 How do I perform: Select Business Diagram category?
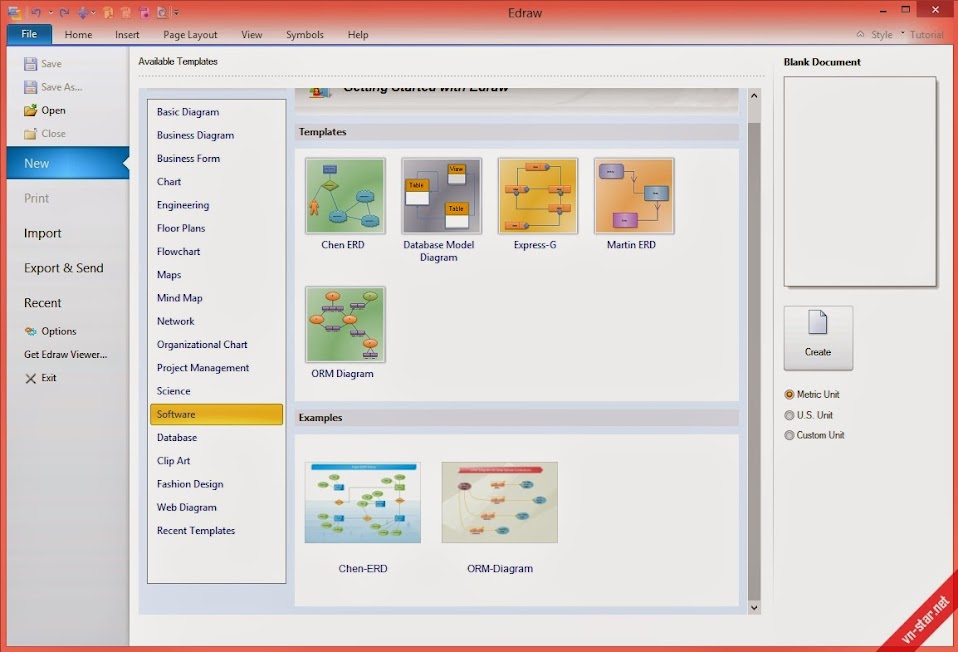[196, 135]
